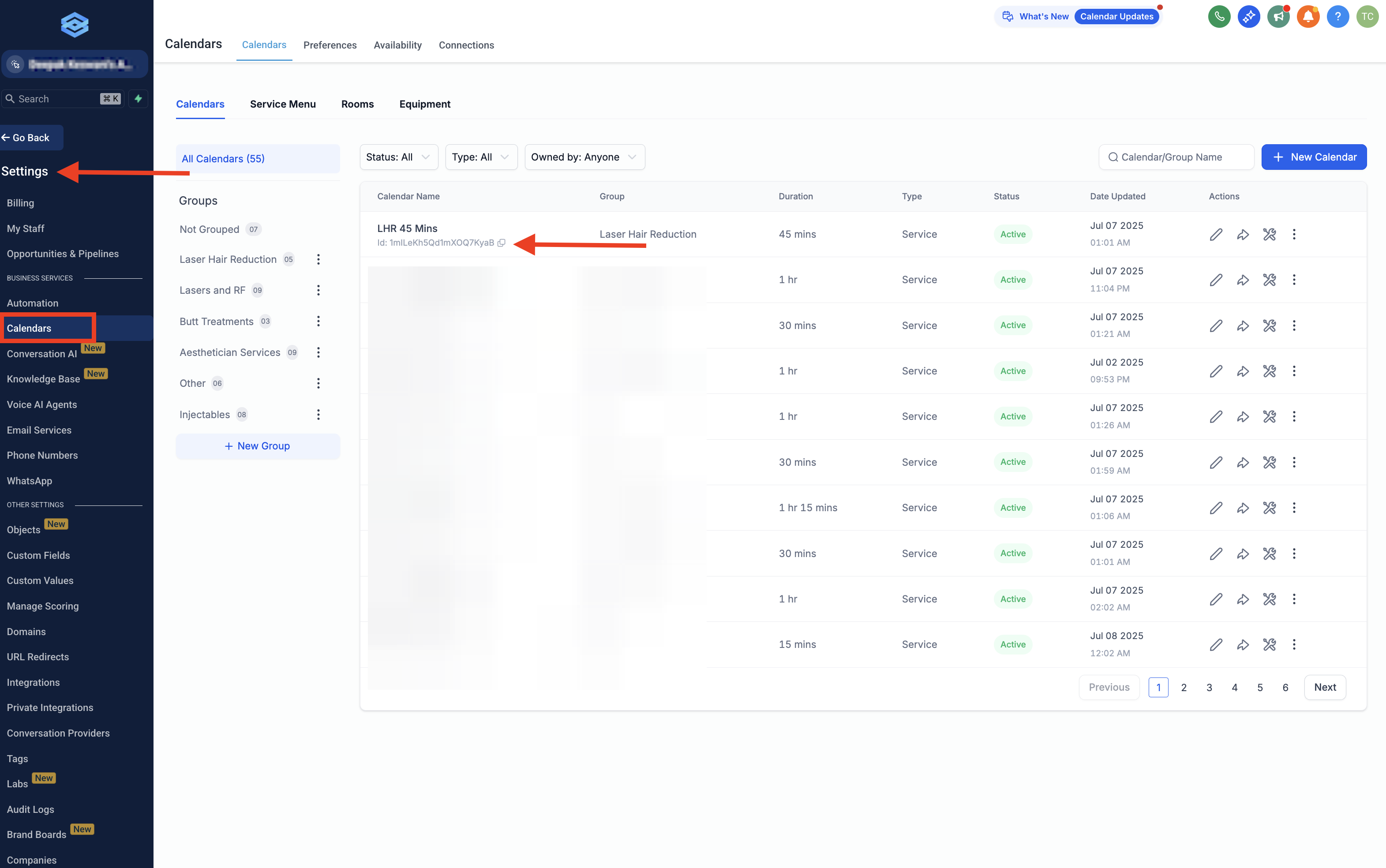The height and width of the screenshot is (868, 1386).
Task: Open the Owned by: Anyone dropdown
Action: tap(584, 157)
